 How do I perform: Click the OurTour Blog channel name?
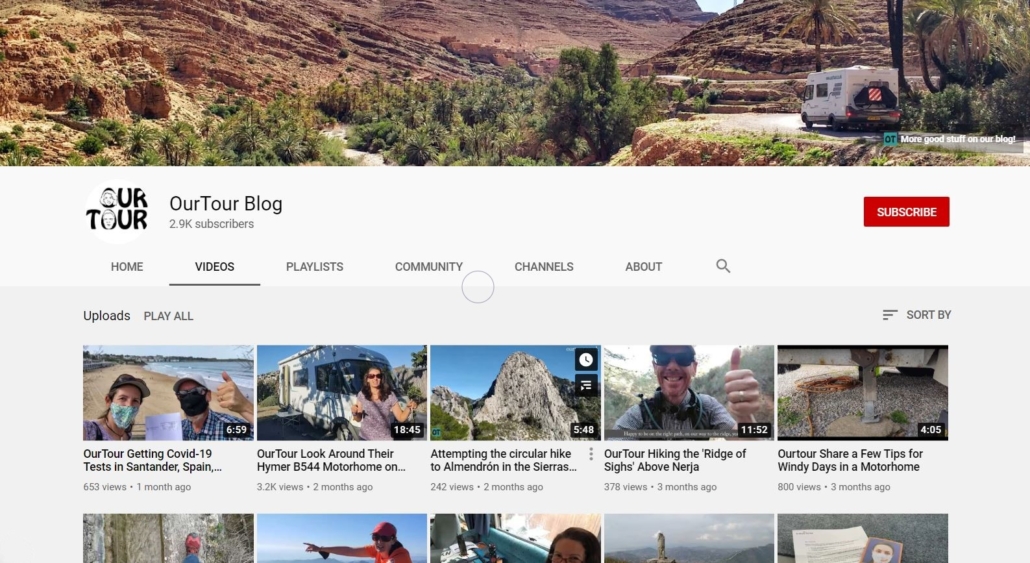pyautogui.click(x=225, y=204)
